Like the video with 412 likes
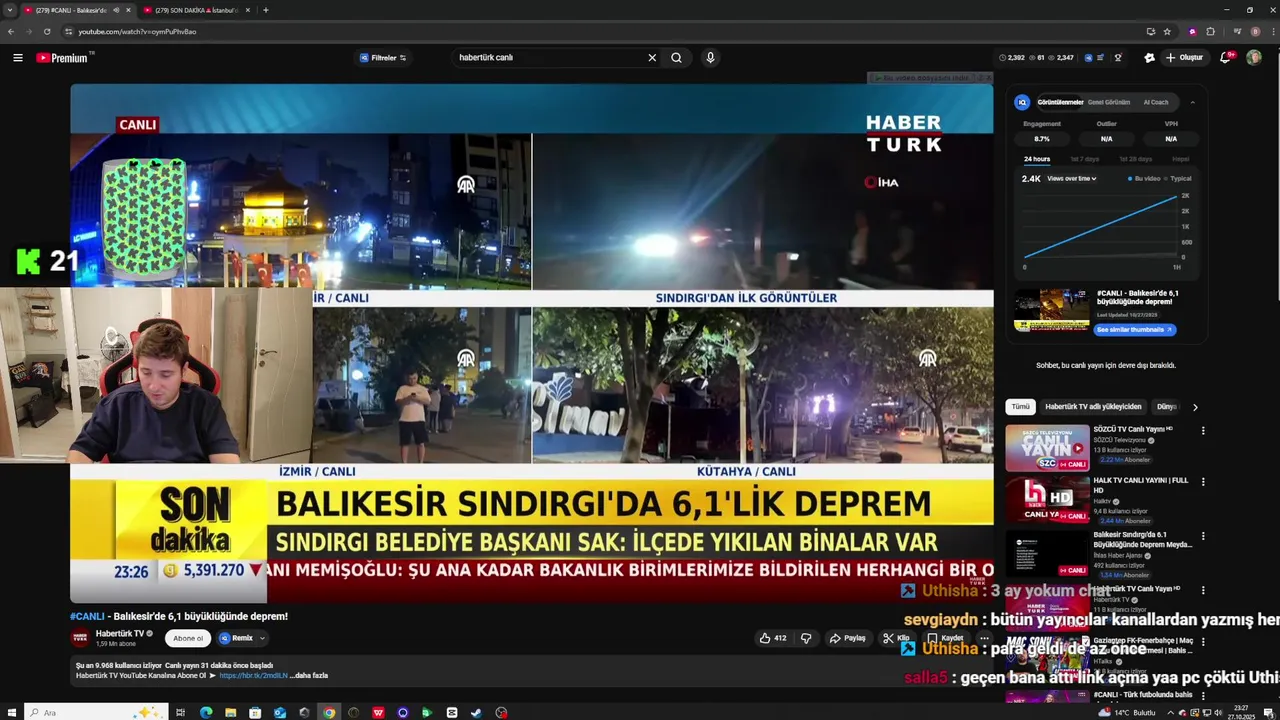1280x720 pixels. point(772,638)
